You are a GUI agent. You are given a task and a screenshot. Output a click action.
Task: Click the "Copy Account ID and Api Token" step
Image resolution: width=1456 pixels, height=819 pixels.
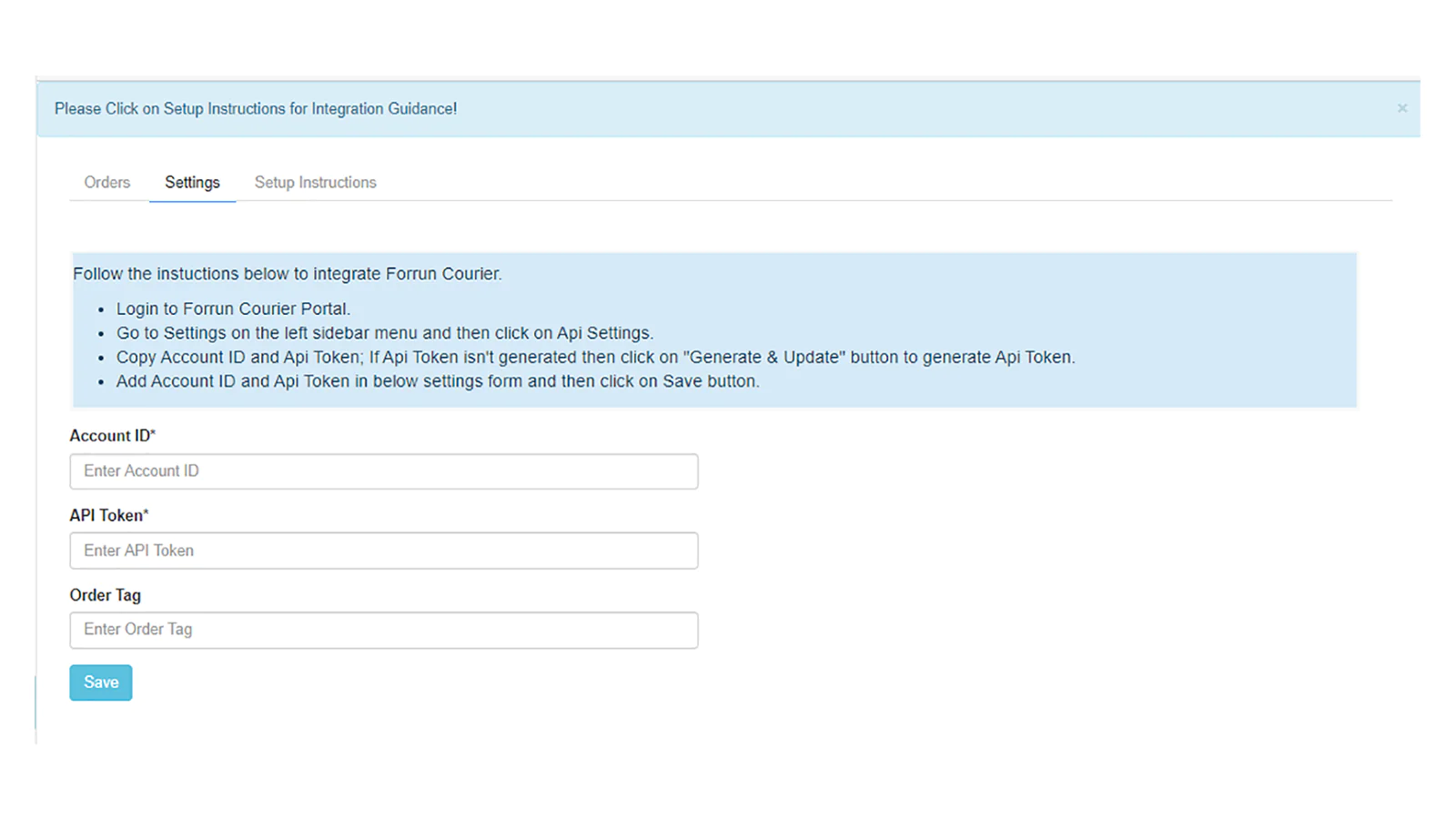tap(595, 358)
